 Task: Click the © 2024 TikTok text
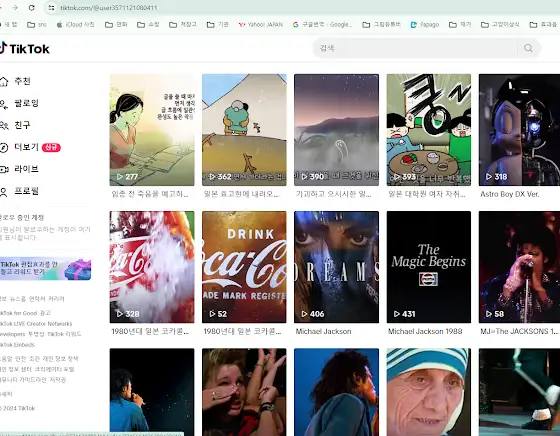[x=18, y=409]
